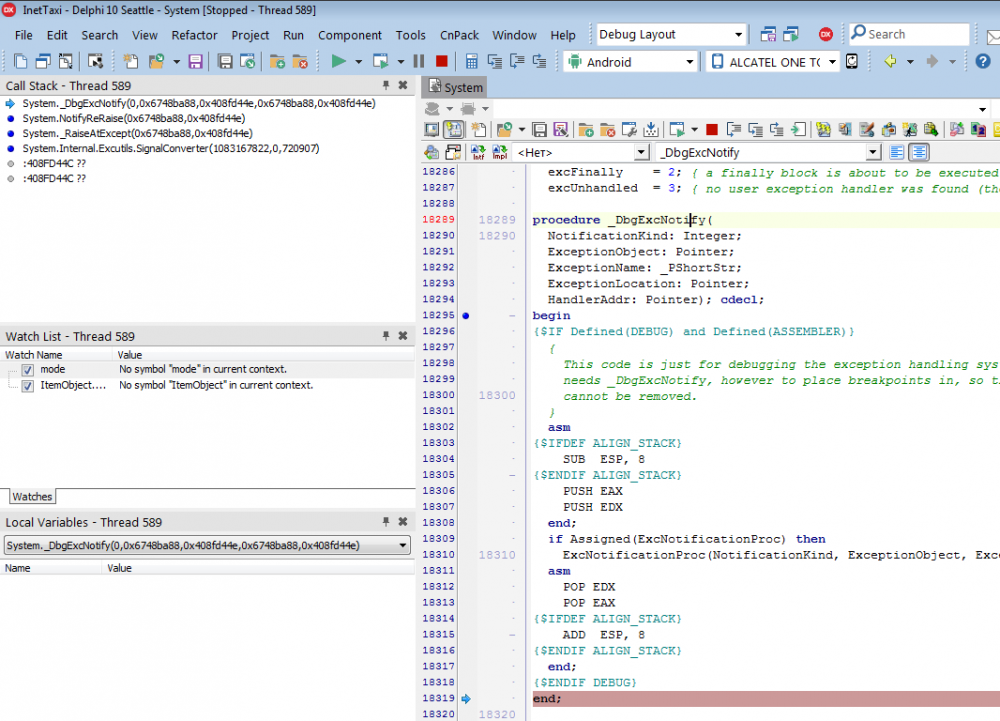This screenshot has width=1000, height=721.
Task: Click the green Run button in main toolbar
Action: coord(338,61)
